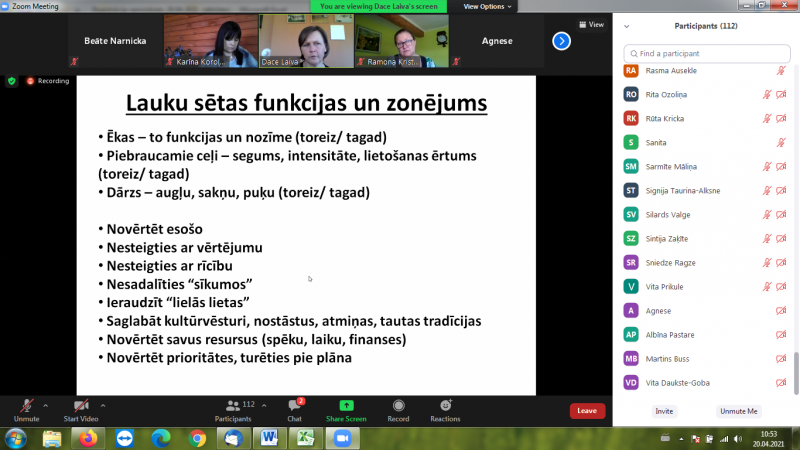
Task: Change layout with the View button
Action: click(x=590, y=25)
